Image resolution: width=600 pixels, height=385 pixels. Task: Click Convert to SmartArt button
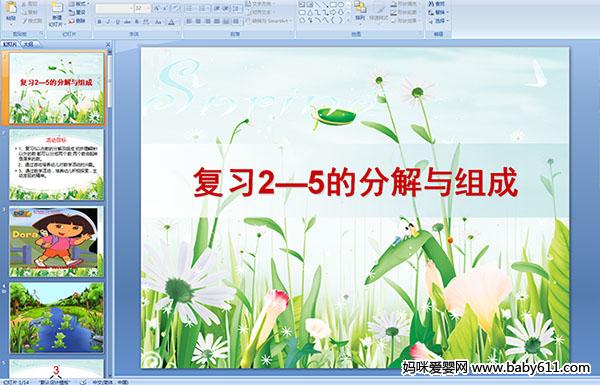269,21
